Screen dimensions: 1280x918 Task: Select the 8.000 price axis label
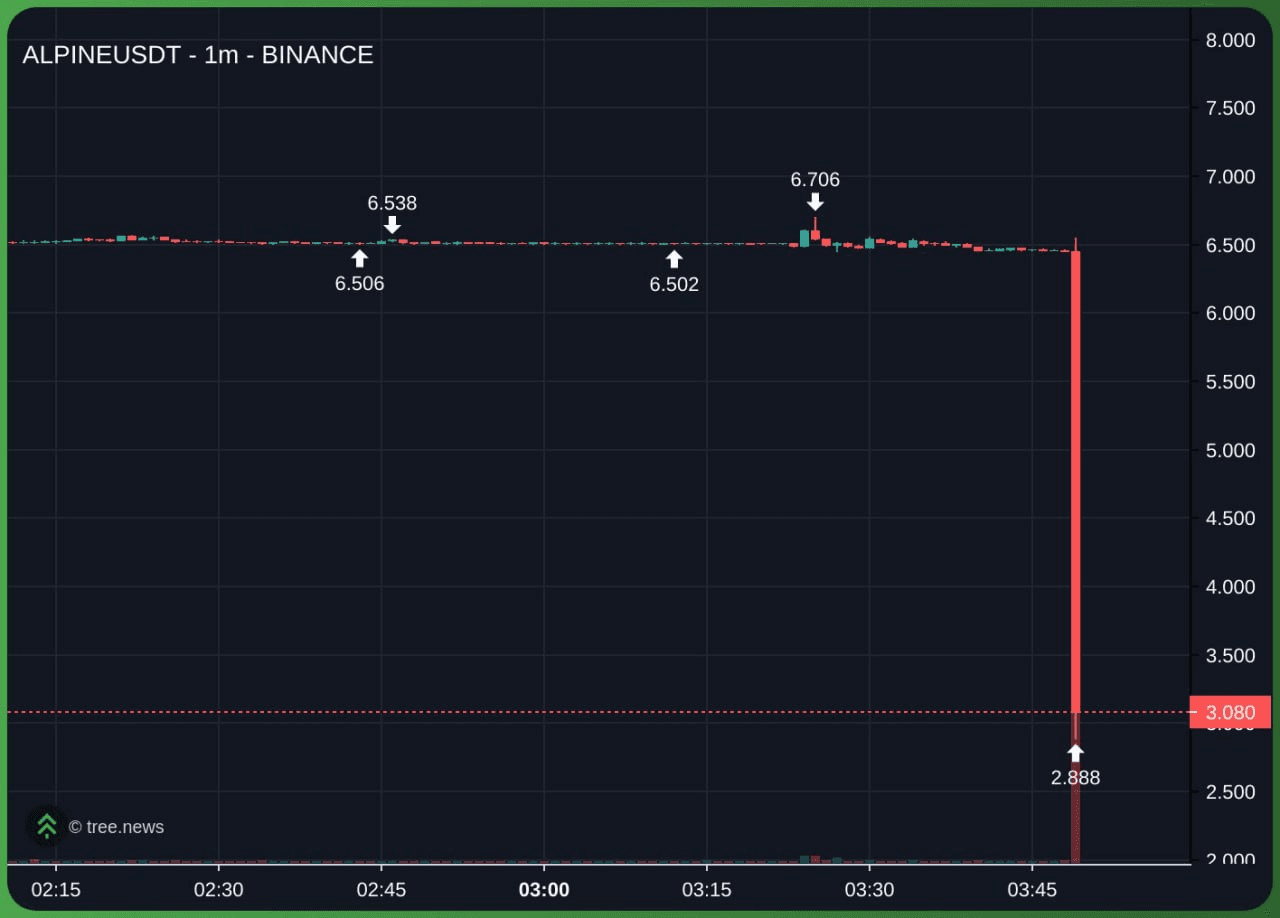click(1230, 40)
